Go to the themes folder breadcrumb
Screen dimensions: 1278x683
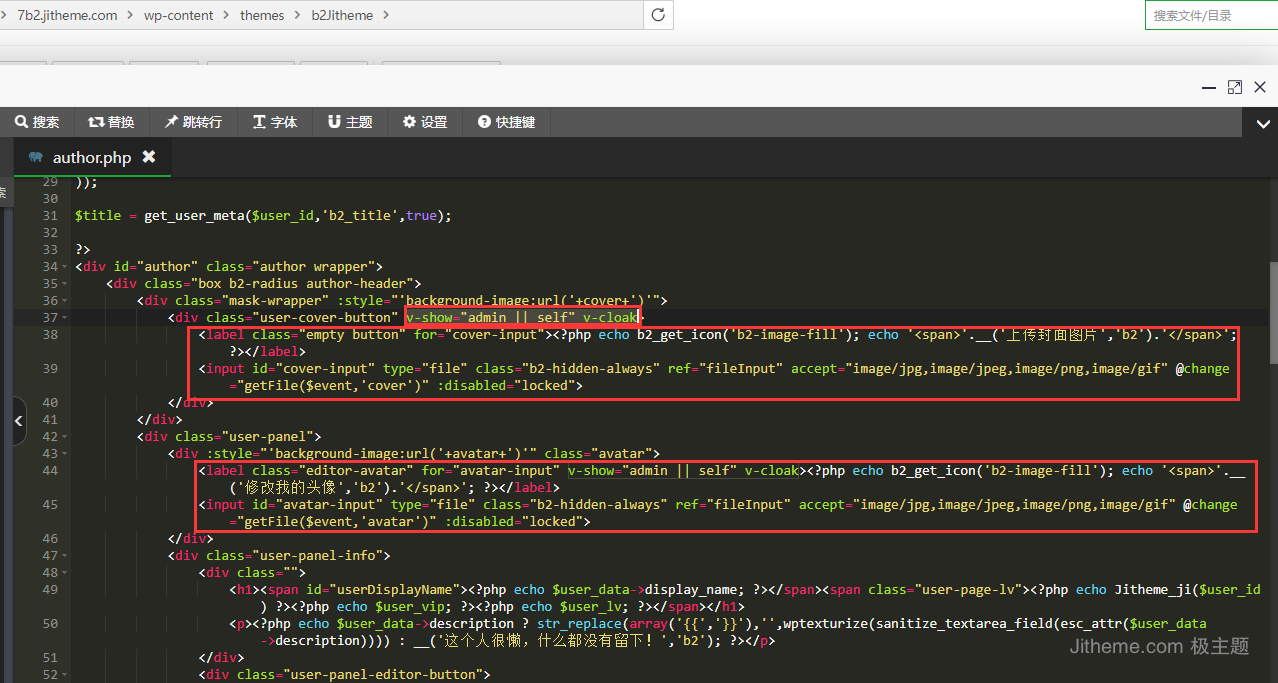pyautogui.click(x=262, y=15)
